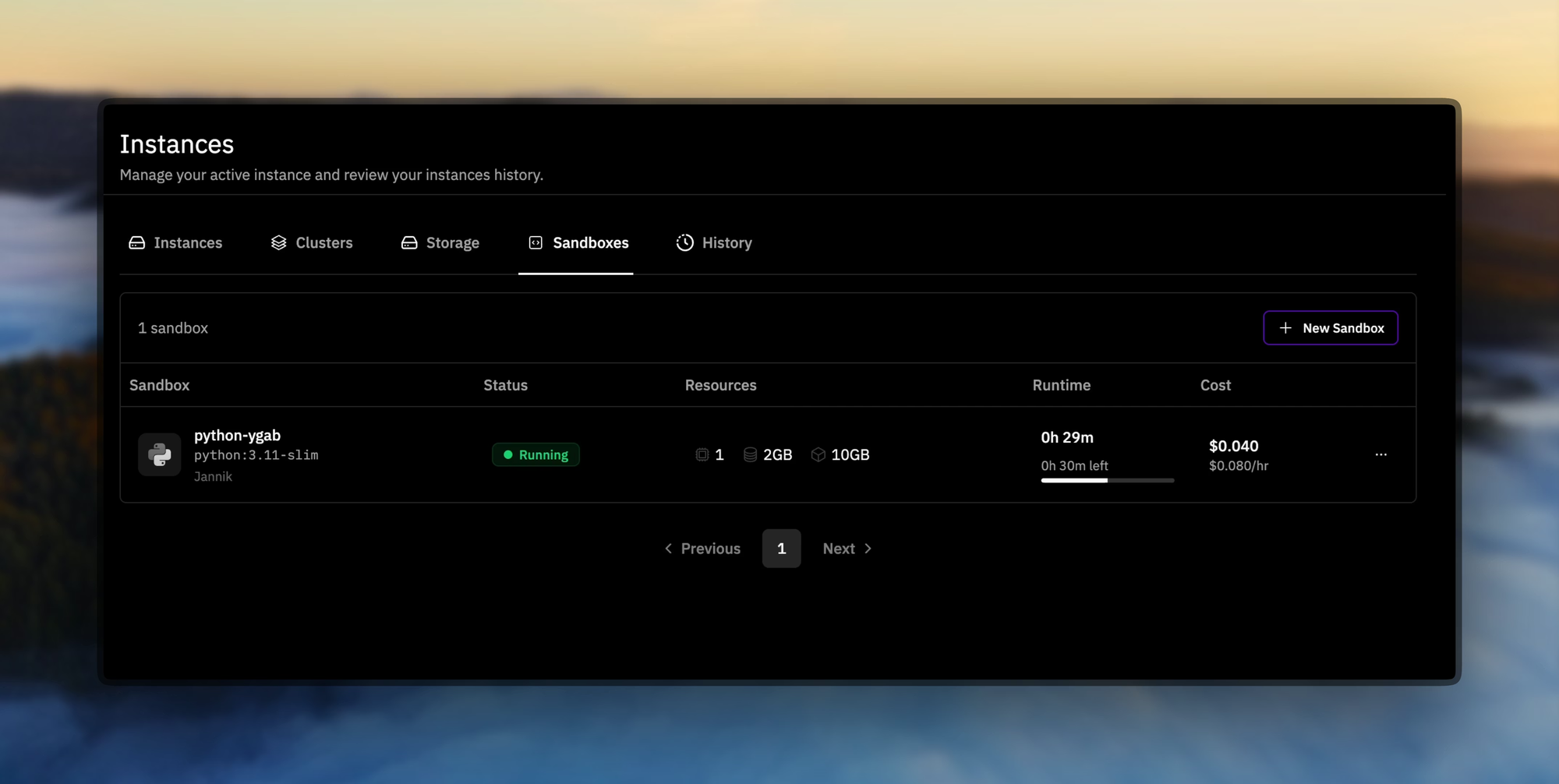Click the Next page chevron
The height and width of the screenshot is (784, 1559).
click(868, 549)
